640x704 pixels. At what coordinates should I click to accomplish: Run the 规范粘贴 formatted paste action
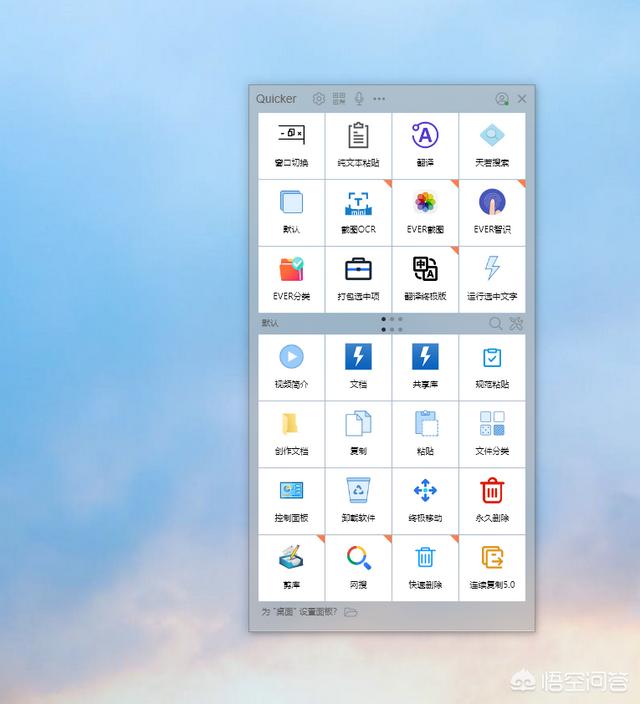point(492,368)
